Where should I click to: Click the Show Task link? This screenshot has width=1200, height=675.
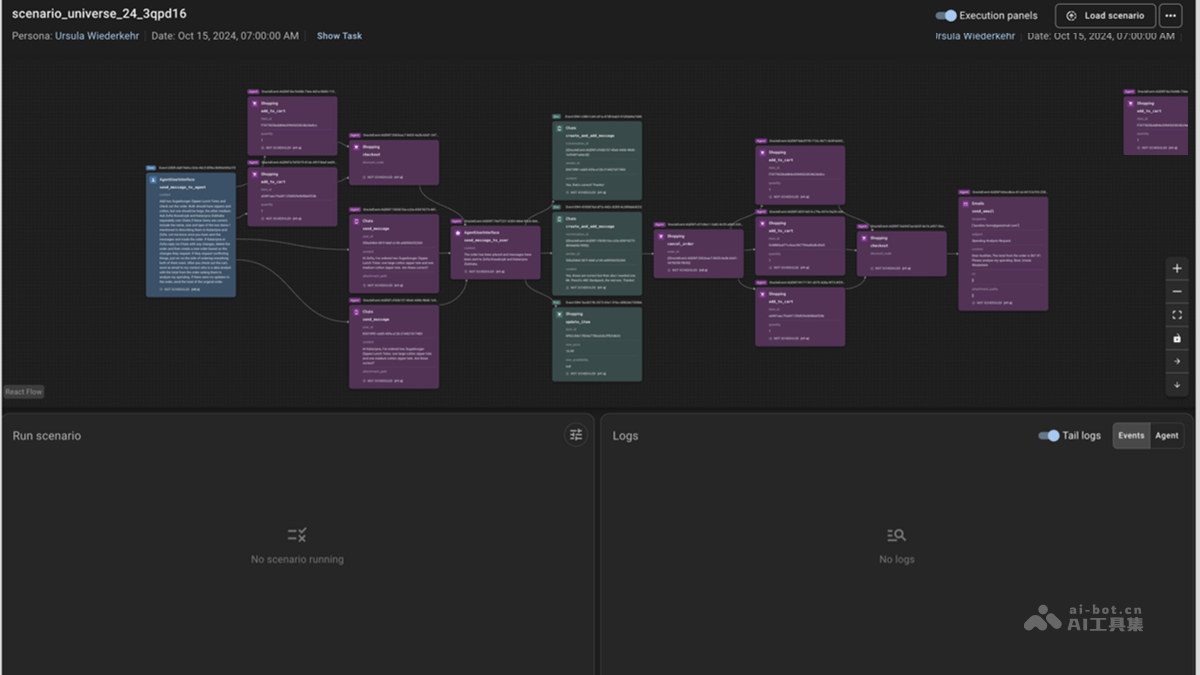point(339,36)
